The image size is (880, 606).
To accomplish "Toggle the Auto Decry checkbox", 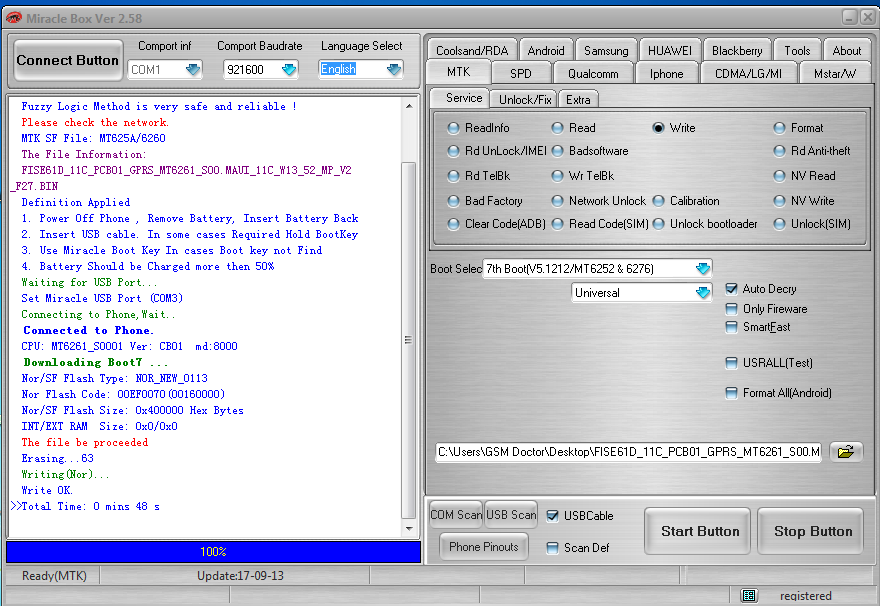I will click(x=731, y=289).
